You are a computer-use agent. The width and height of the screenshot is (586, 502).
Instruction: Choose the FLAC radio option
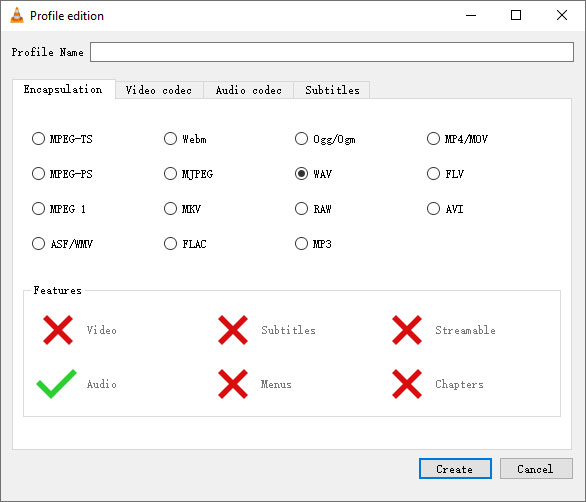pyautogui.click(x=170, y=244)
